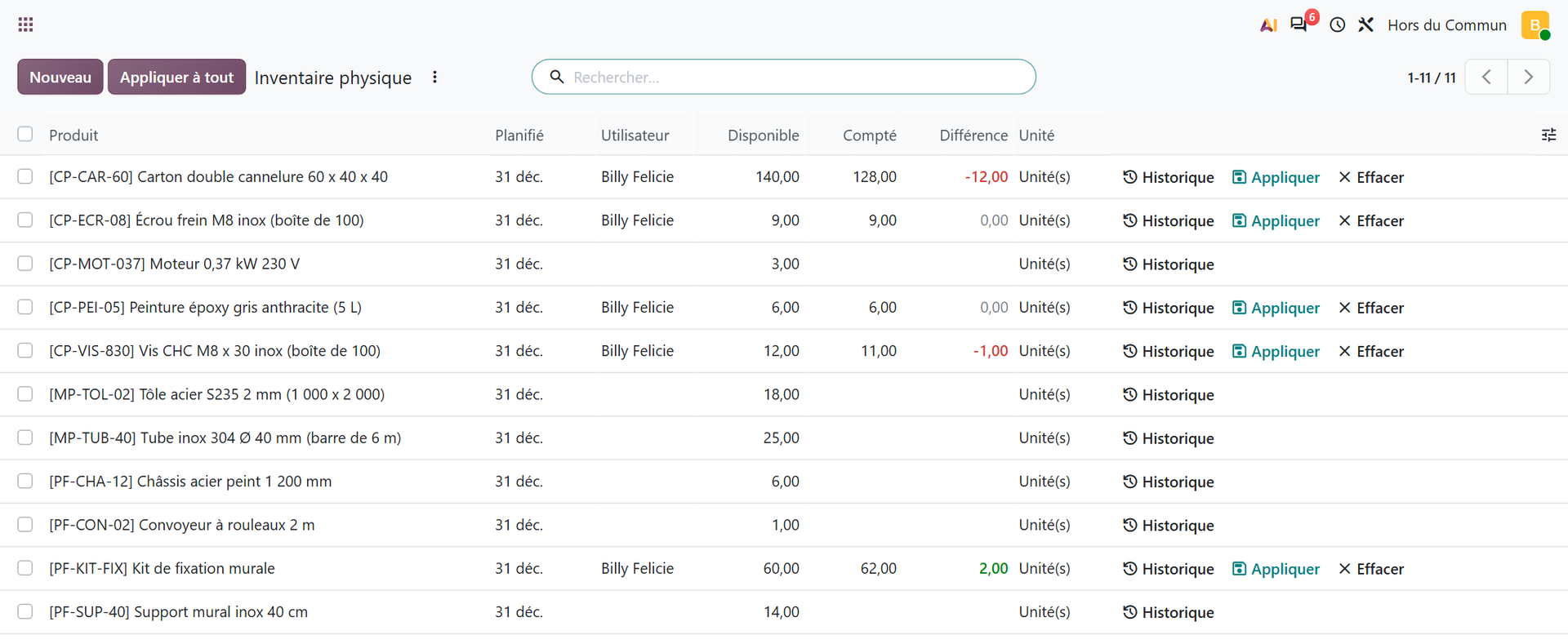View Historique for Support mural inox
This screenshot has width=1568, height=644.
coord(1169,612)
